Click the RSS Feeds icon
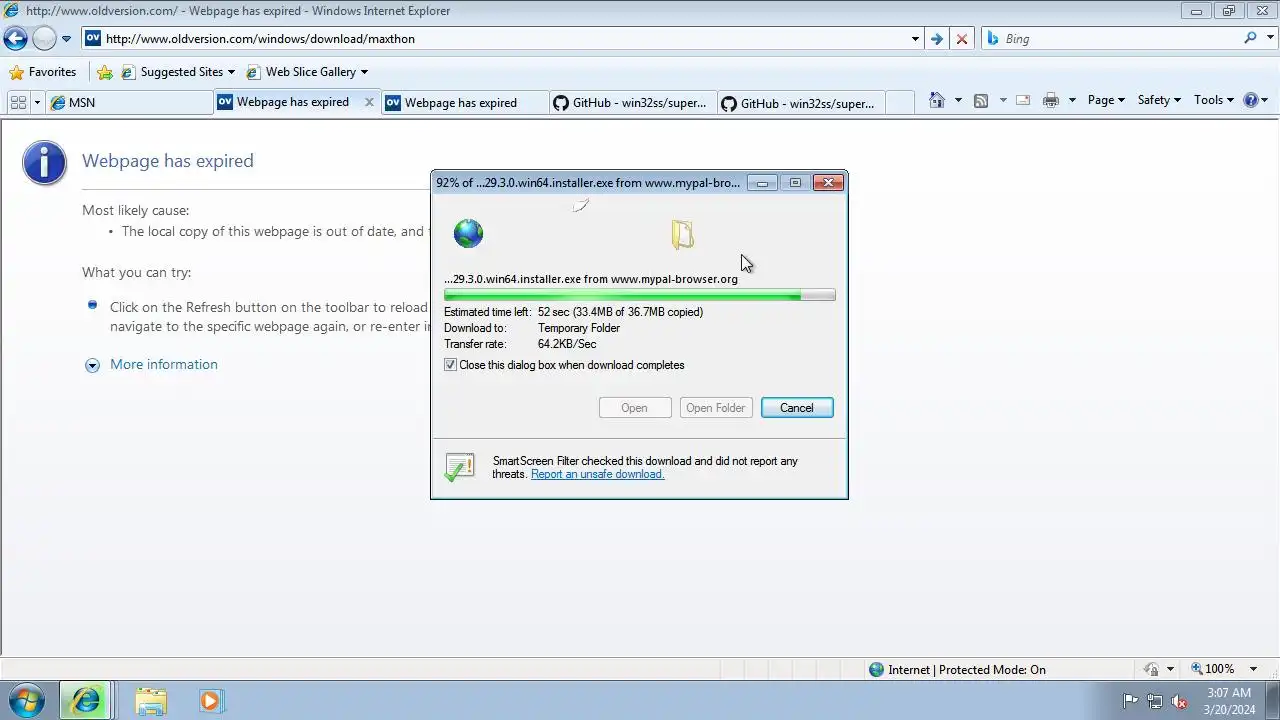 pyautogui.click(x=981, y=100)
